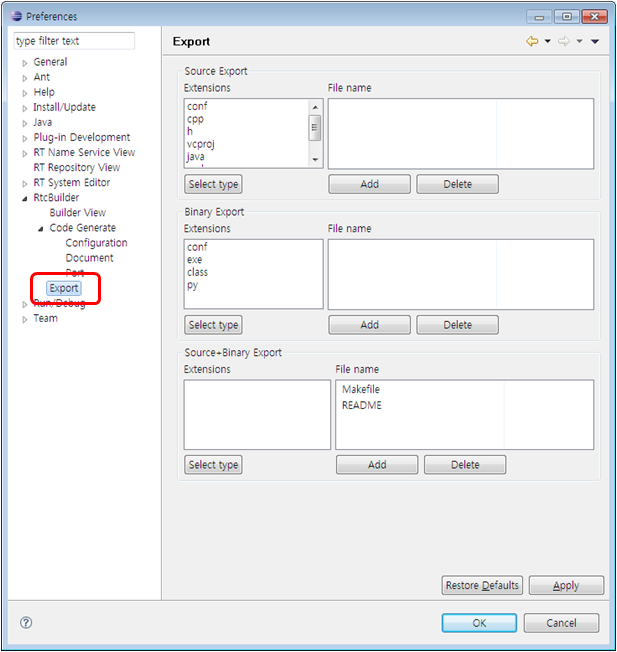The image size is (617, 652).
Task: Open the Builder View preference page
Action: point(77,212)
